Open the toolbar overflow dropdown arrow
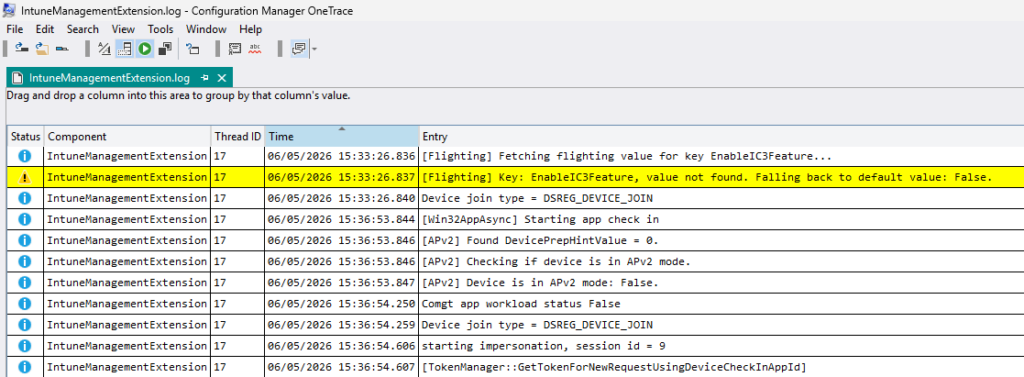Screen dimensions: 1024x377 314,49
